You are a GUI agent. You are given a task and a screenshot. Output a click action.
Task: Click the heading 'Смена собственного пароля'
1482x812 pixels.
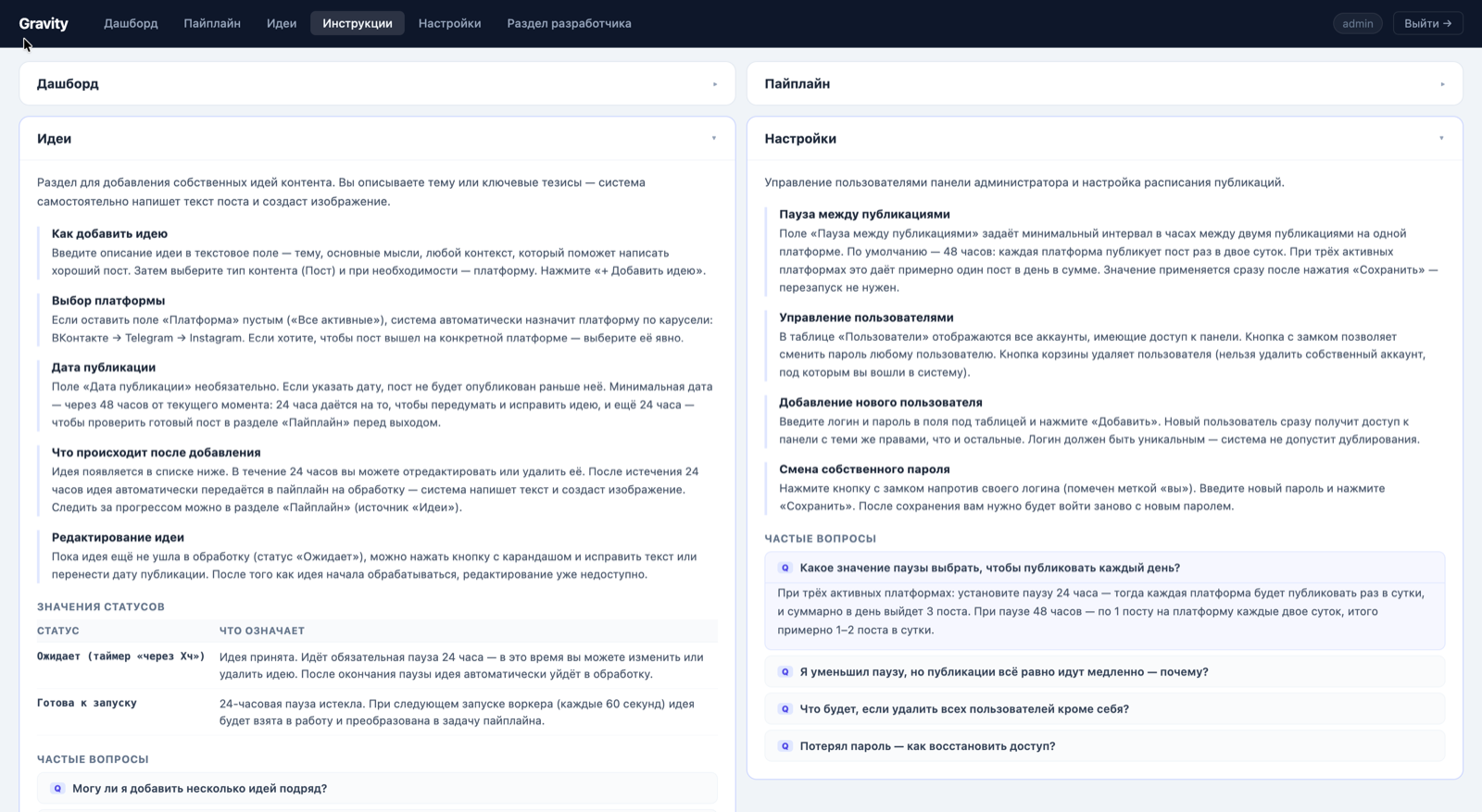click(864, 469)
